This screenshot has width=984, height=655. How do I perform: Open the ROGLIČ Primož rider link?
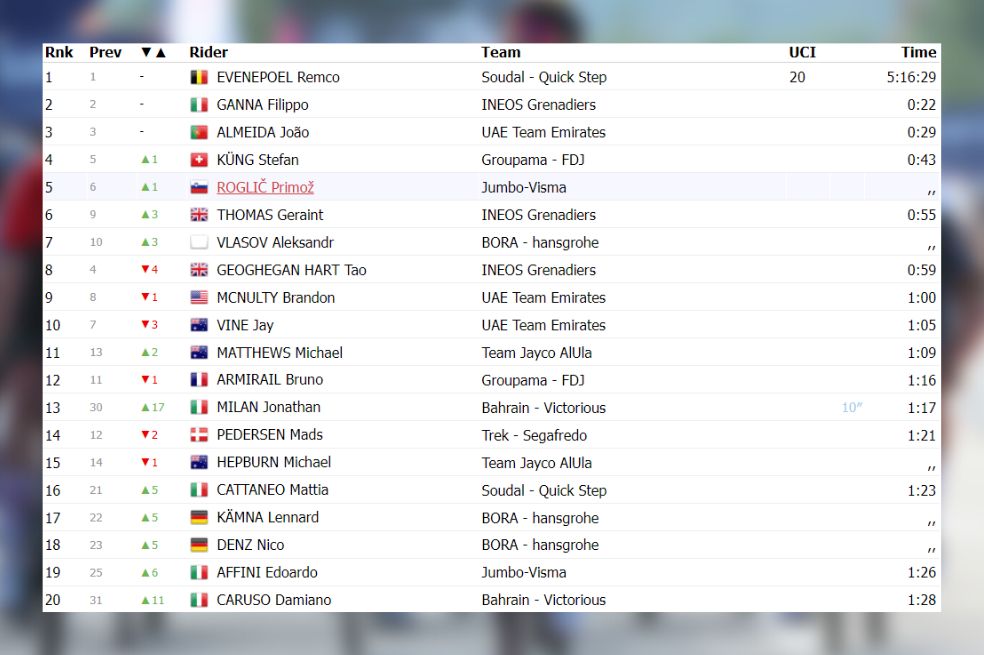[x=265, y=187]
